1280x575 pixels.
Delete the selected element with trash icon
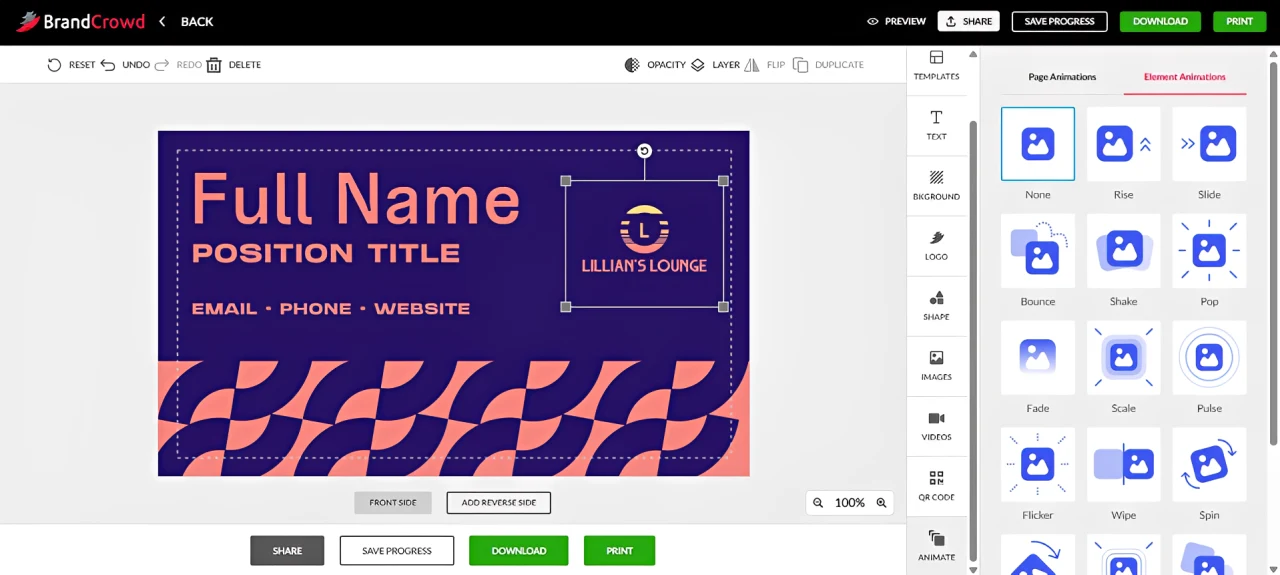click(213, 65)
